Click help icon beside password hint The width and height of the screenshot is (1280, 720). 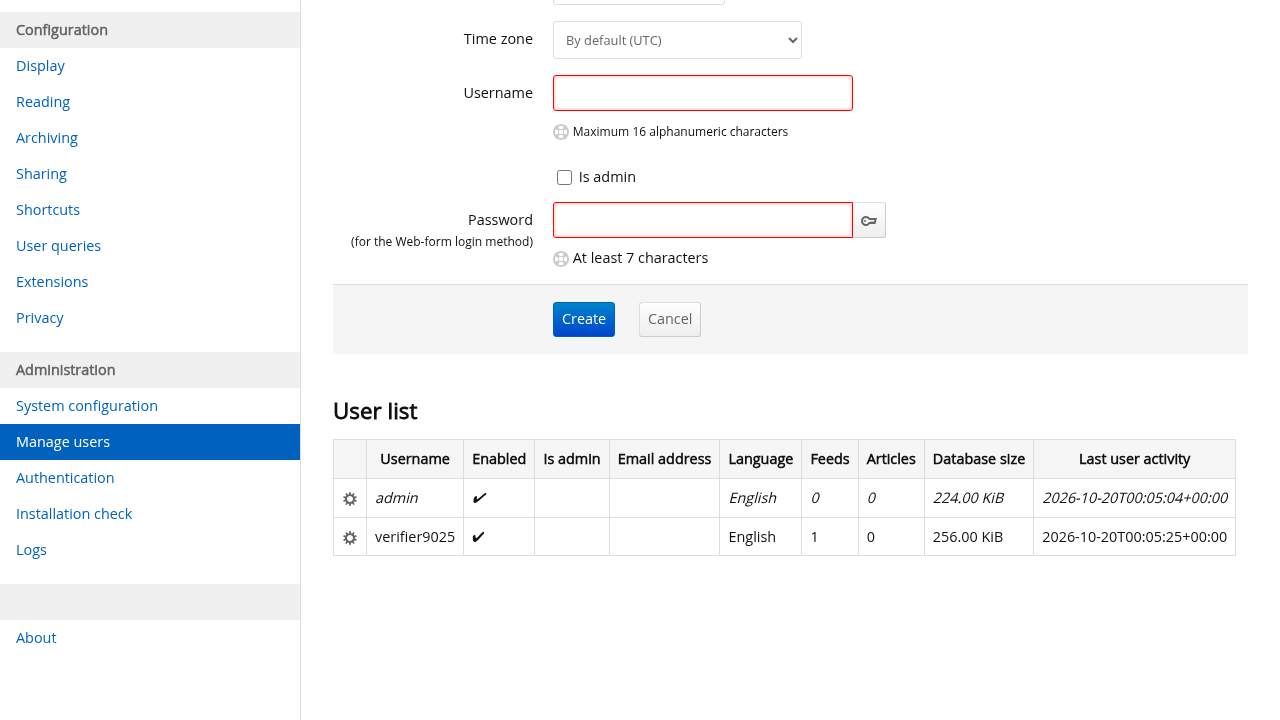pos(561,259)
